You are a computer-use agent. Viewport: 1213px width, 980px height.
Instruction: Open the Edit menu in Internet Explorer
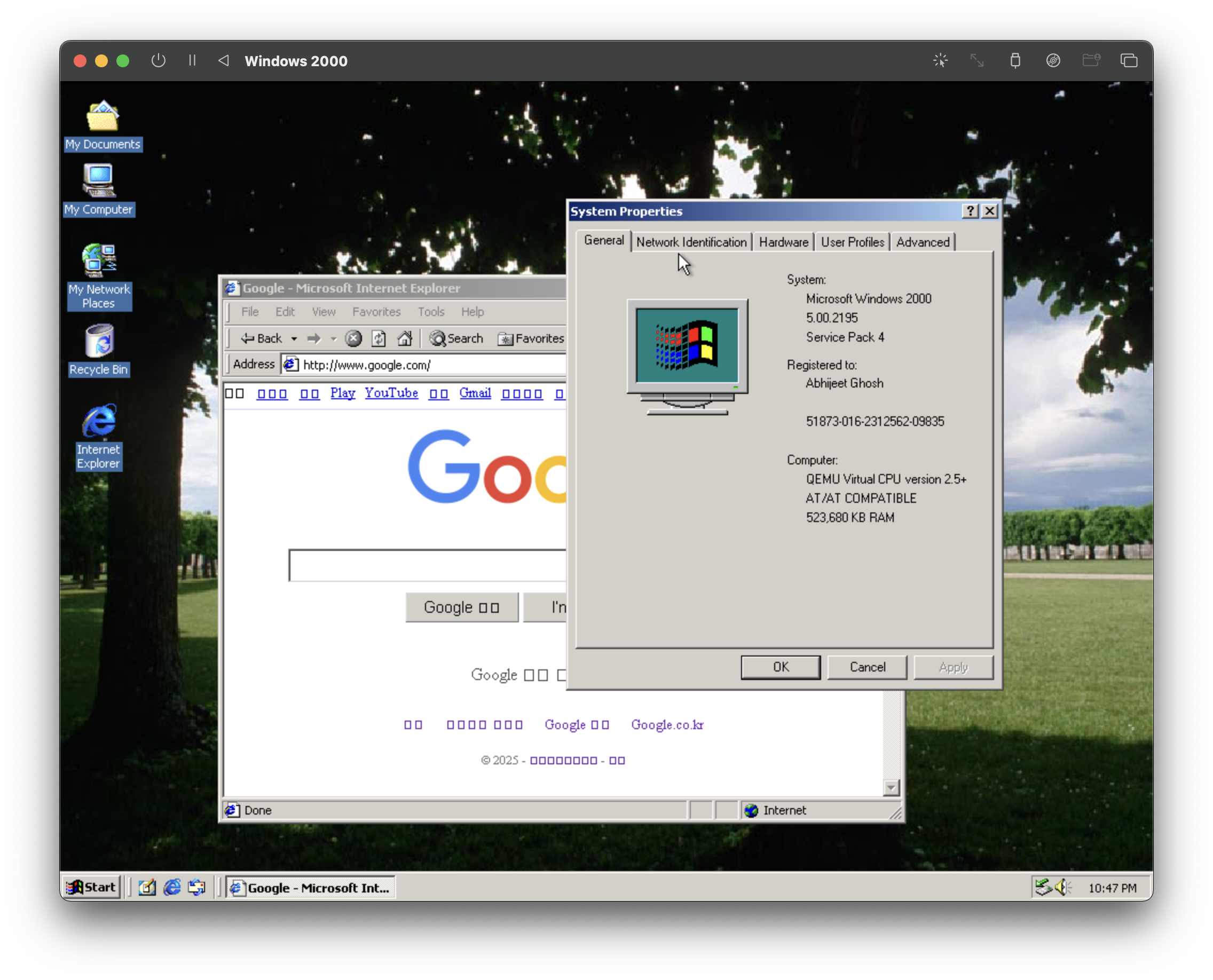point(285,312)
